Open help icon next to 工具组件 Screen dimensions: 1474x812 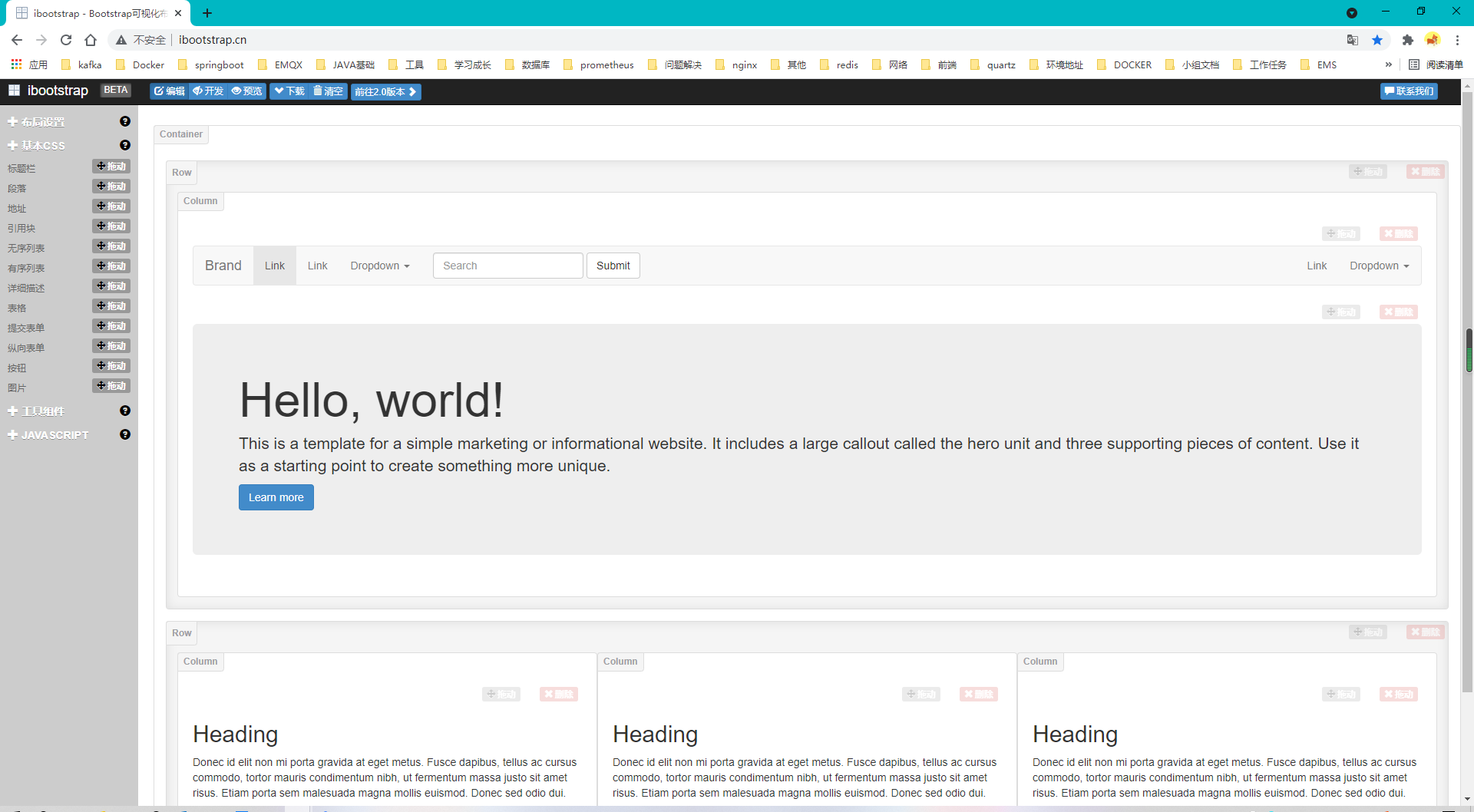coord(125,411)
